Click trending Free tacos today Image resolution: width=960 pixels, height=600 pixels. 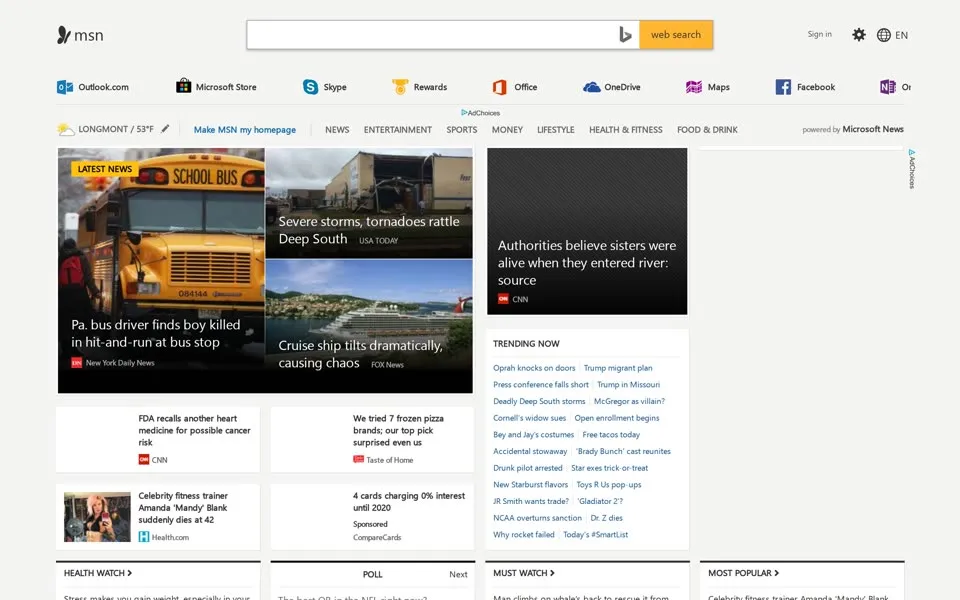(611, 435)
